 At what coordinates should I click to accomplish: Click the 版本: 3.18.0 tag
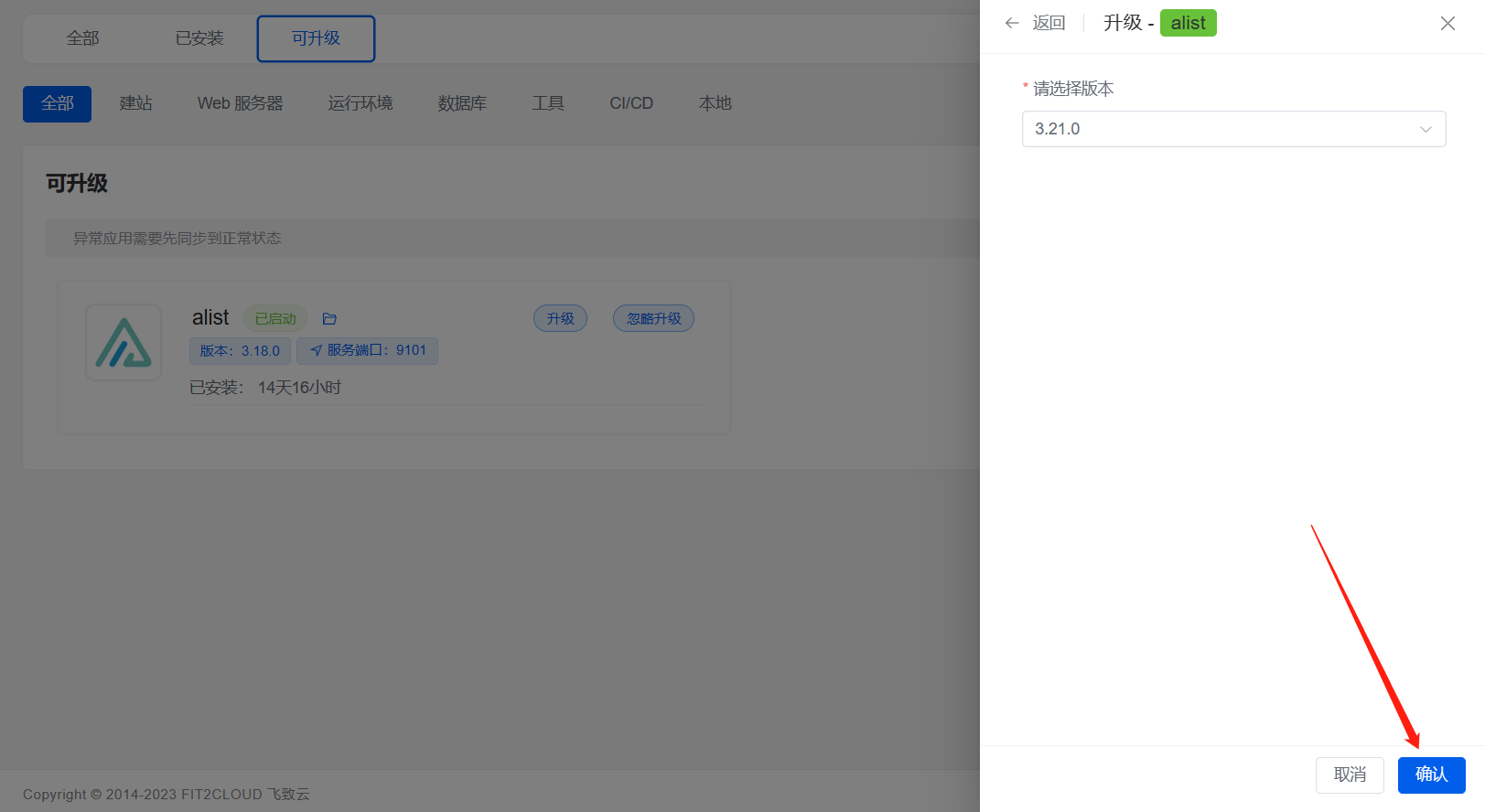click(240, 350)
